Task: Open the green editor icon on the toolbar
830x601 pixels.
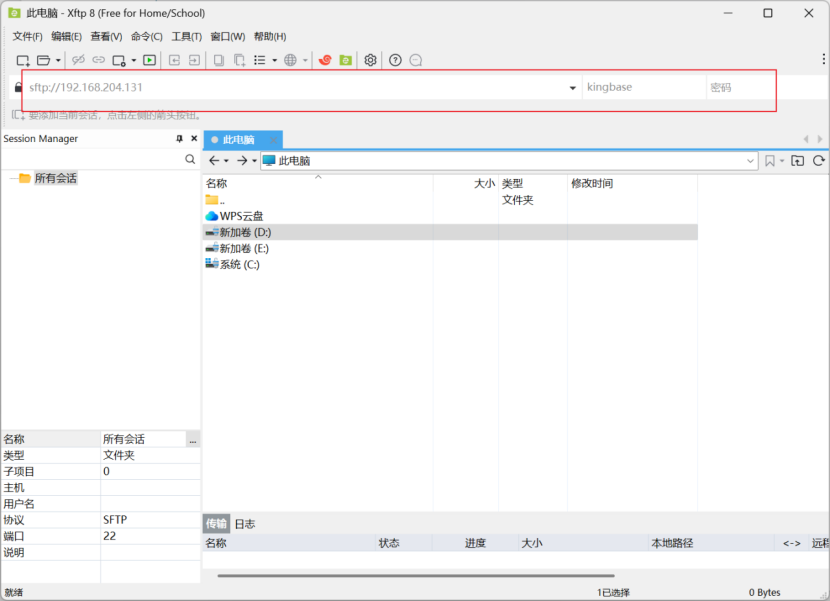Action: coord(346,60)
